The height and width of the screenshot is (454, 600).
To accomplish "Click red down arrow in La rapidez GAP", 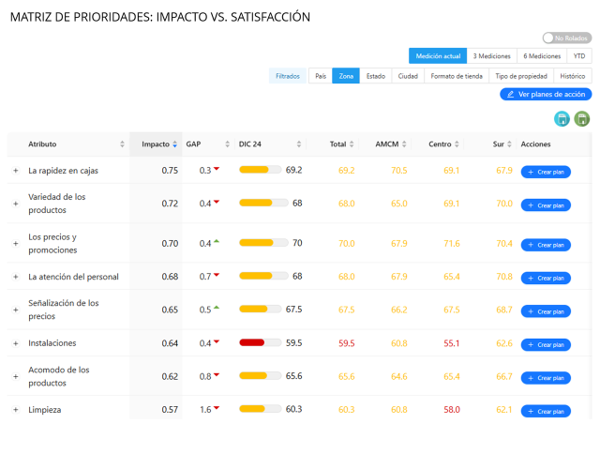I will pos(216,168).
